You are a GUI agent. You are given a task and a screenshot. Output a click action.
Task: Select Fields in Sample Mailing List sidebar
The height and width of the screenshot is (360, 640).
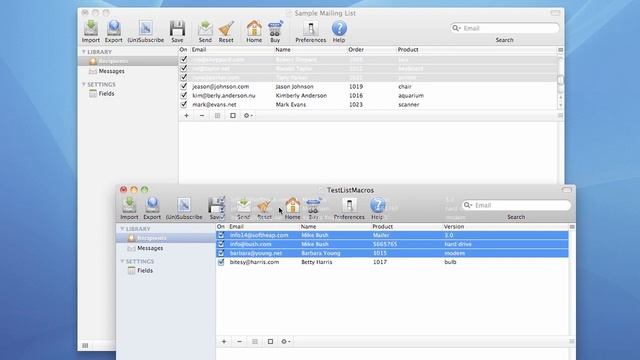click(x=107, y=93)
